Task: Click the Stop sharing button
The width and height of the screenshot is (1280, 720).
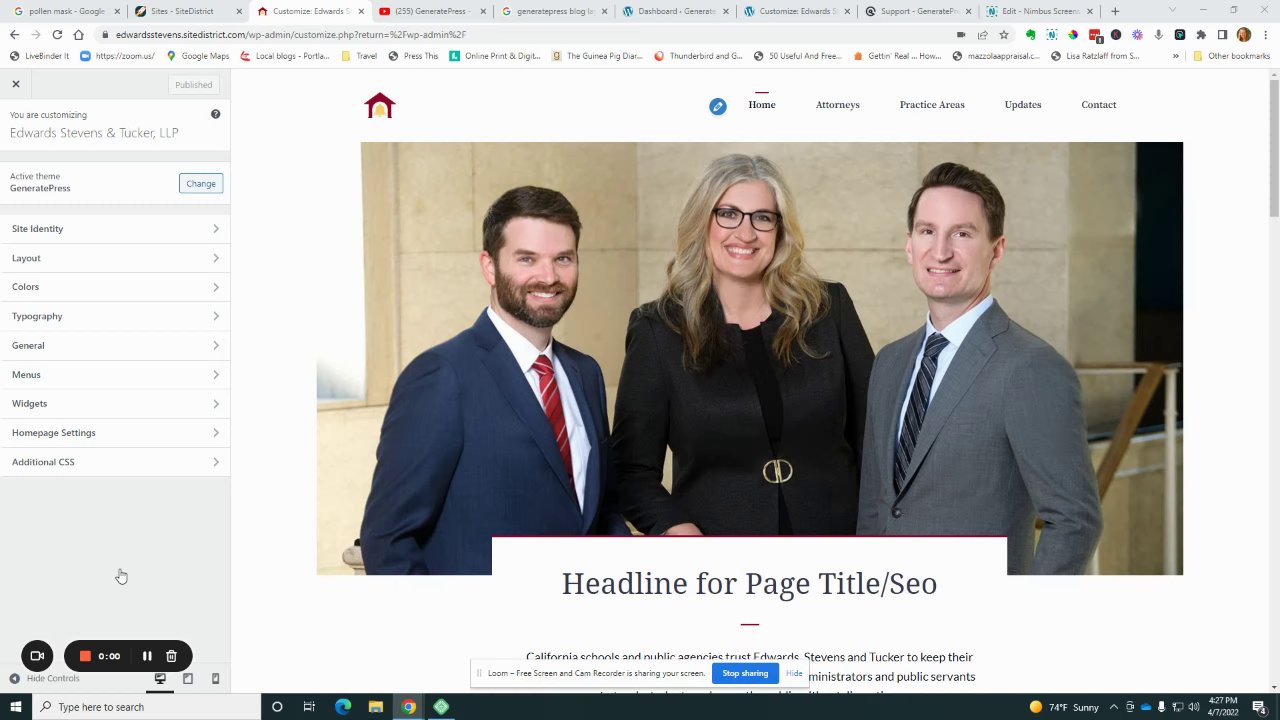Action: [745, 673]
